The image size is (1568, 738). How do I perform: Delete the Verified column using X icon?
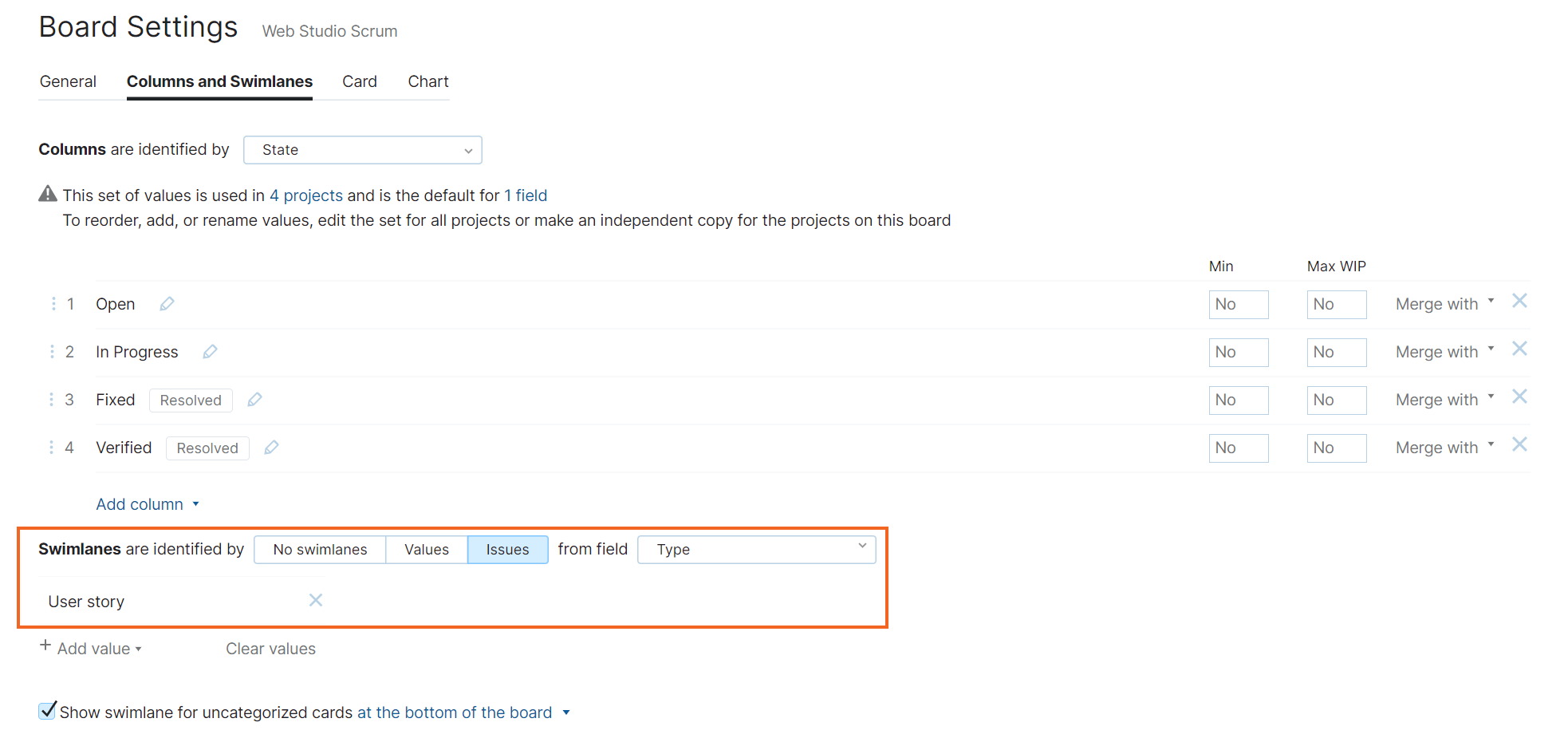click(1519, 445)
